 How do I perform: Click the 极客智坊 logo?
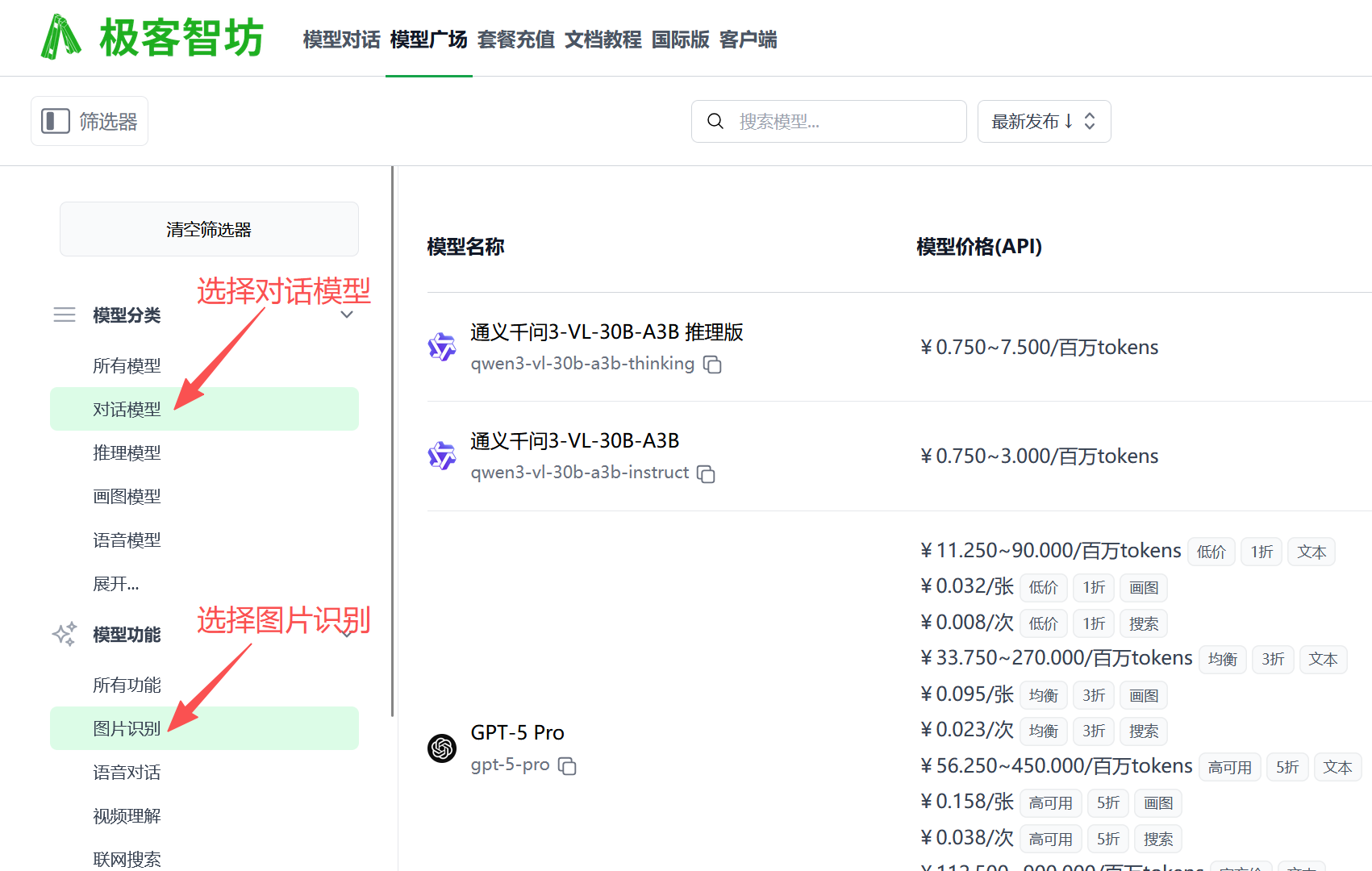pyautogui.click(x=150, y=37)
